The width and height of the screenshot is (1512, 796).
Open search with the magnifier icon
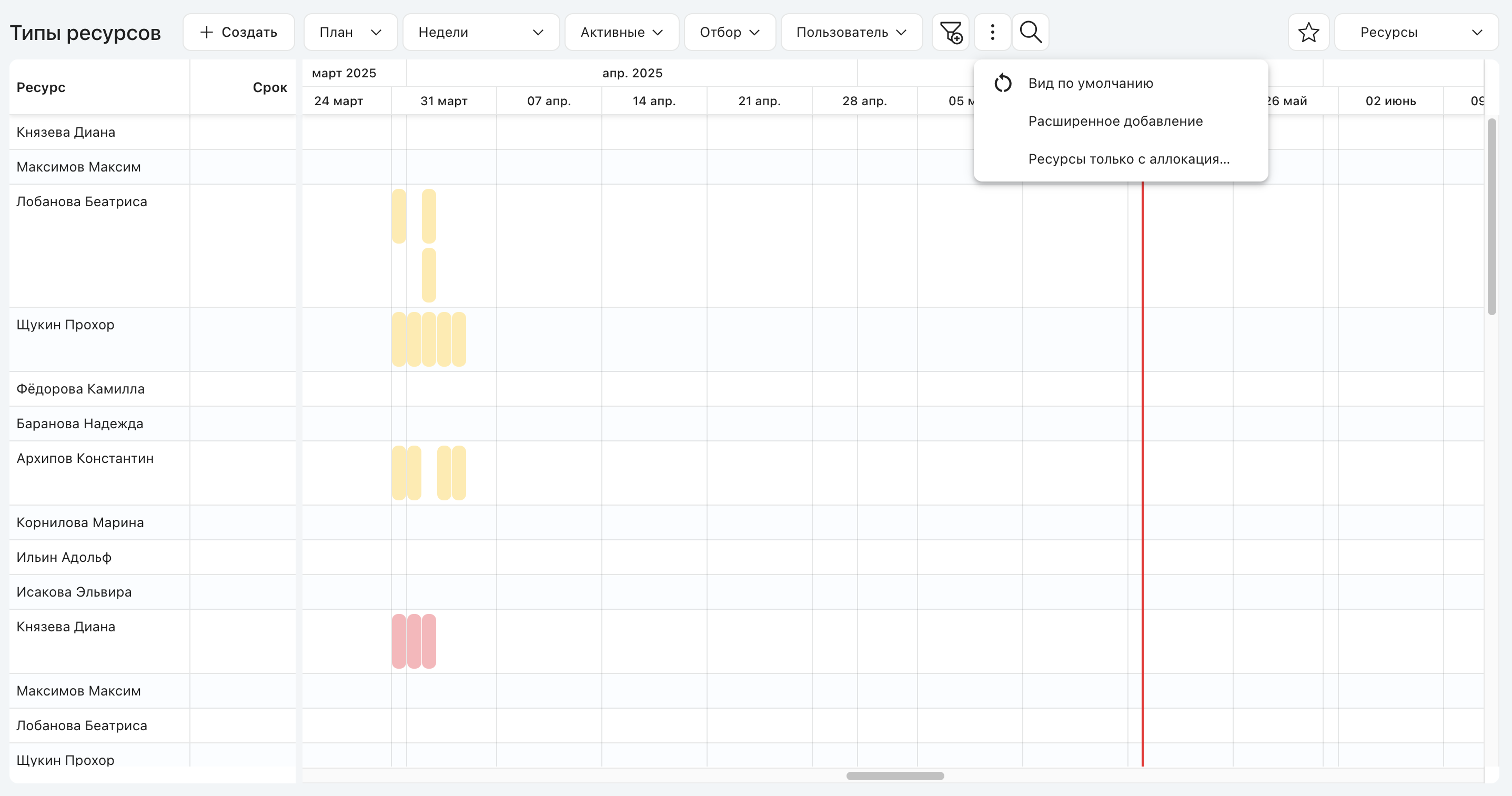[1031, 32]
